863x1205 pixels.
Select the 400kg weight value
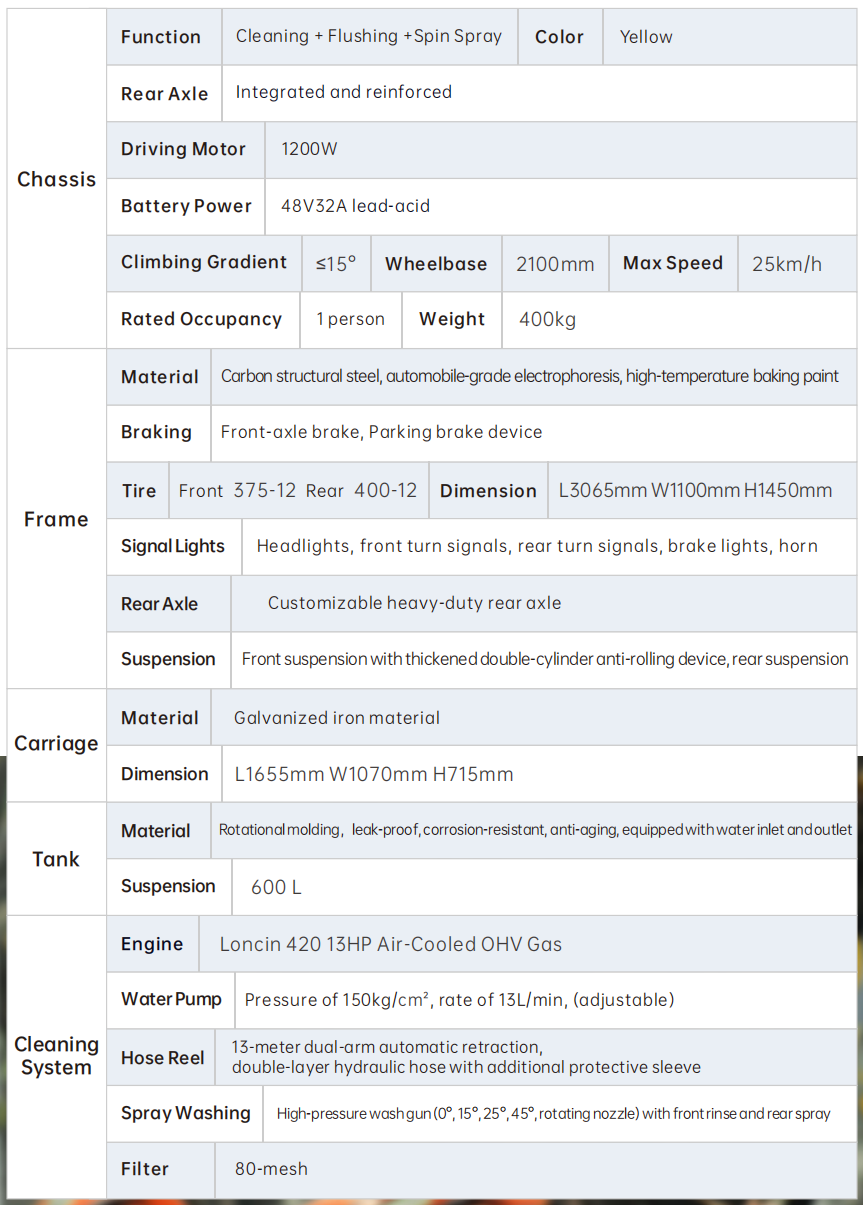pyautogui.click(x=548, y=320)
